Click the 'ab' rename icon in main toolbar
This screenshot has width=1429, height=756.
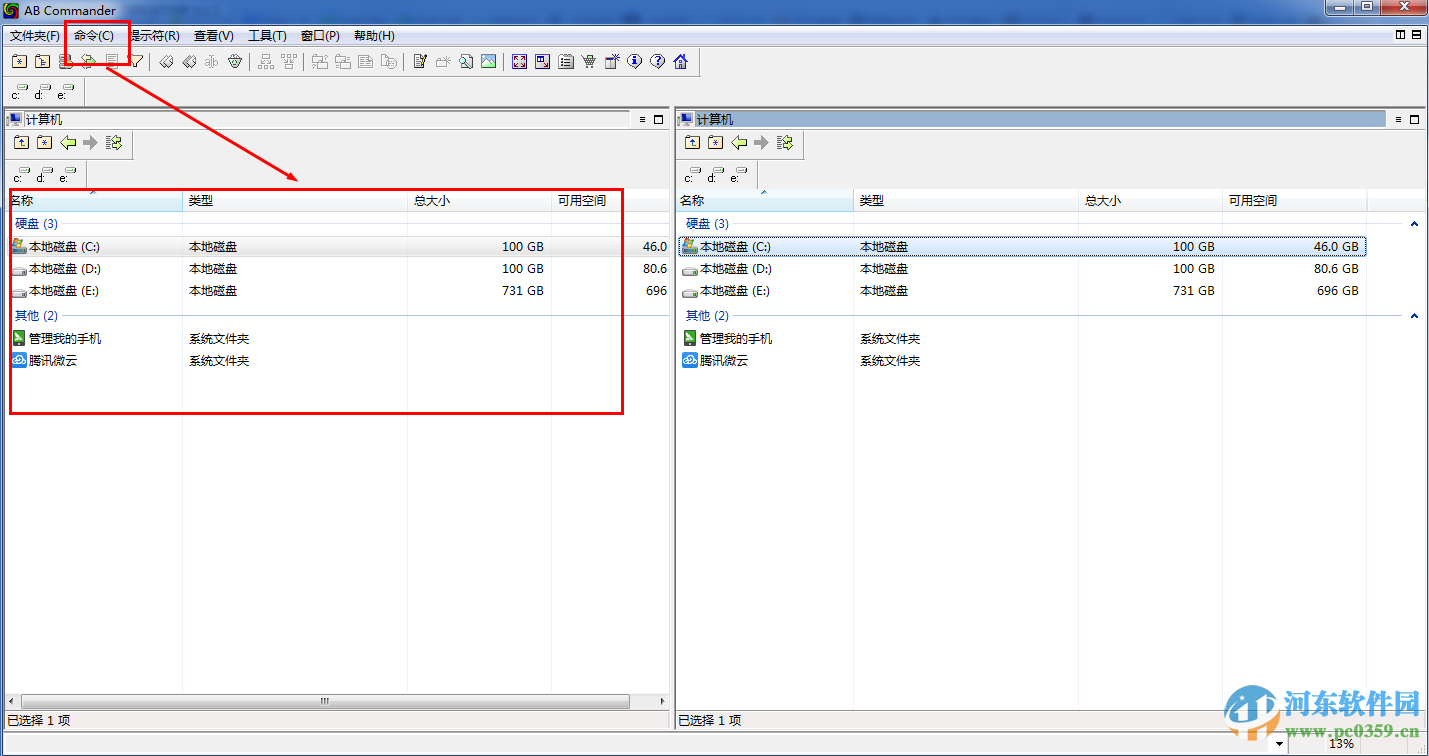coord(211,62)
